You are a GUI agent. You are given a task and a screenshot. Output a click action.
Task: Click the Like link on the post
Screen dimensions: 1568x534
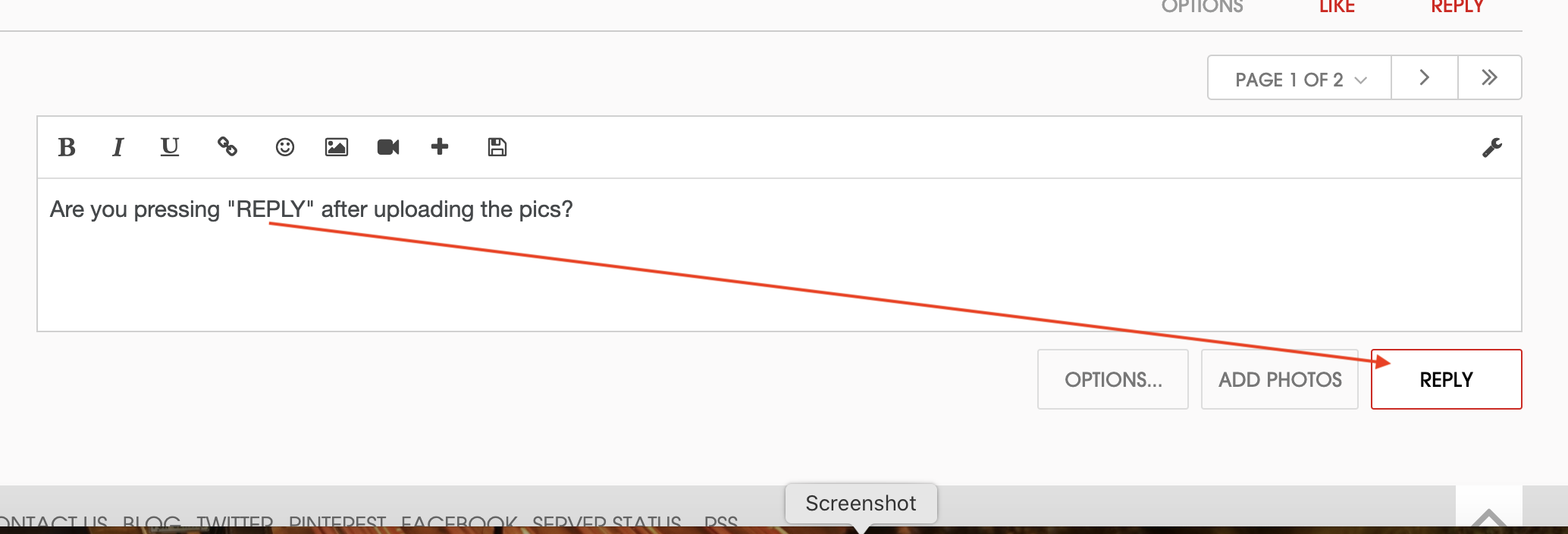[x=1337, y=7]
